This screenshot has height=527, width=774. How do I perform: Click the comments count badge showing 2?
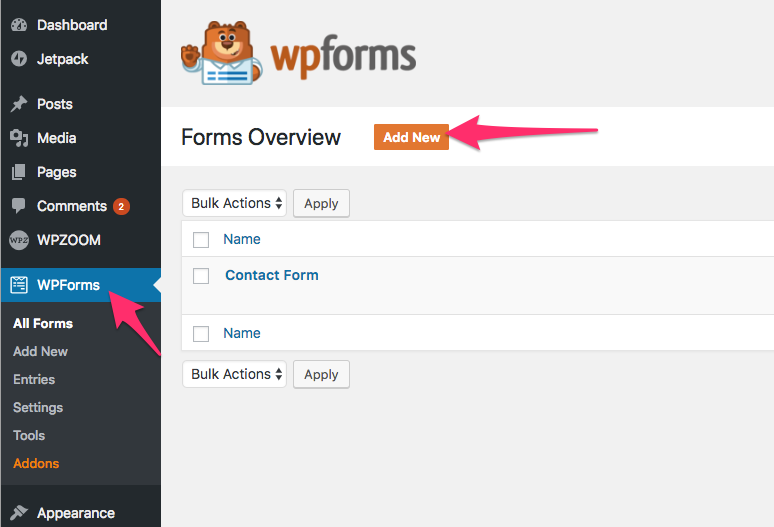point(121,206)
